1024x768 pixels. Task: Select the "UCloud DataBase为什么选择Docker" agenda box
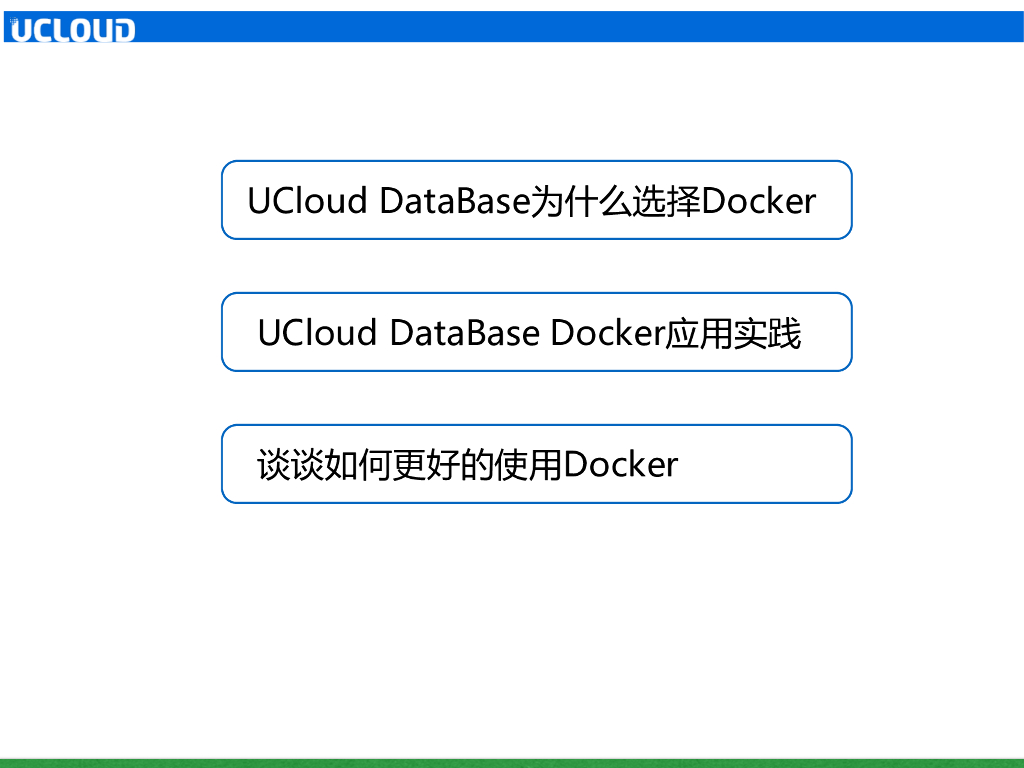click(536, 200)
